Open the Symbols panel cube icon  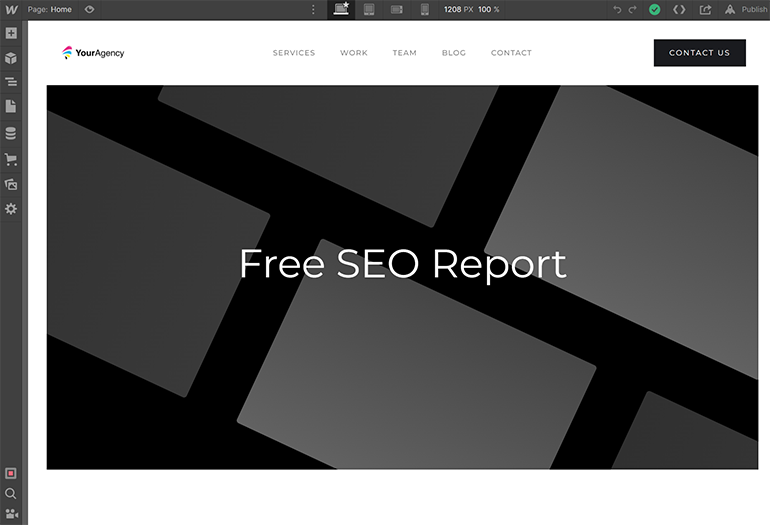tap(11, 58)
